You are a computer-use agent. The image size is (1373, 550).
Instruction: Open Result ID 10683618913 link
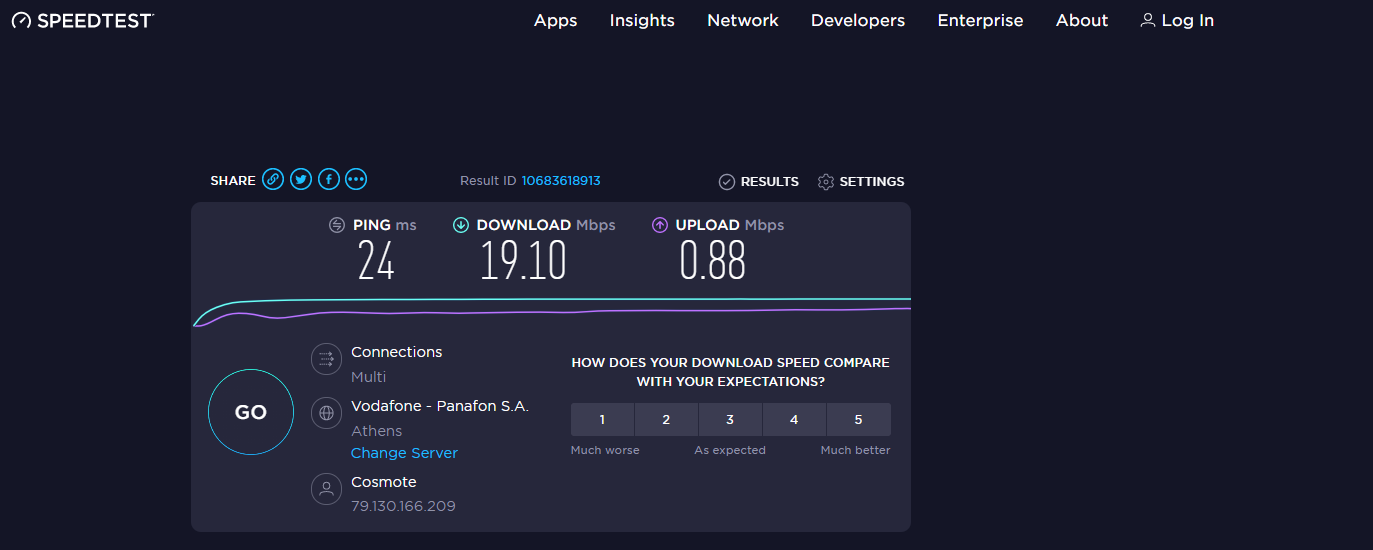pyautogui.click(x=561, y=181)
